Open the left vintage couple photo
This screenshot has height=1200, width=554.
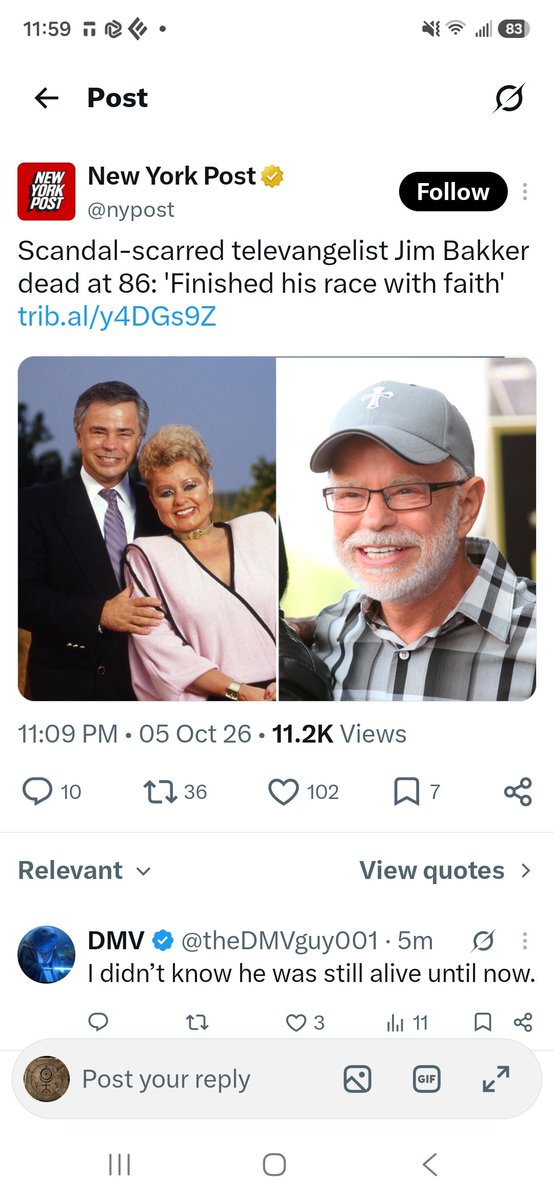click(147, 528)
